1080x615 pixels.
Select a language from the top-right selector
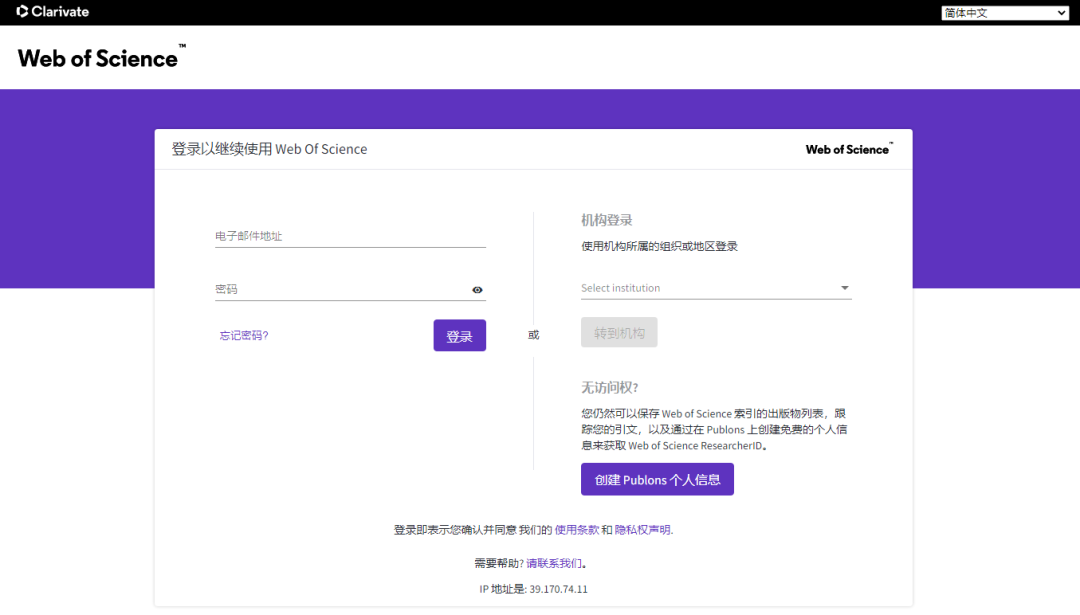[x=1003, y=12]
